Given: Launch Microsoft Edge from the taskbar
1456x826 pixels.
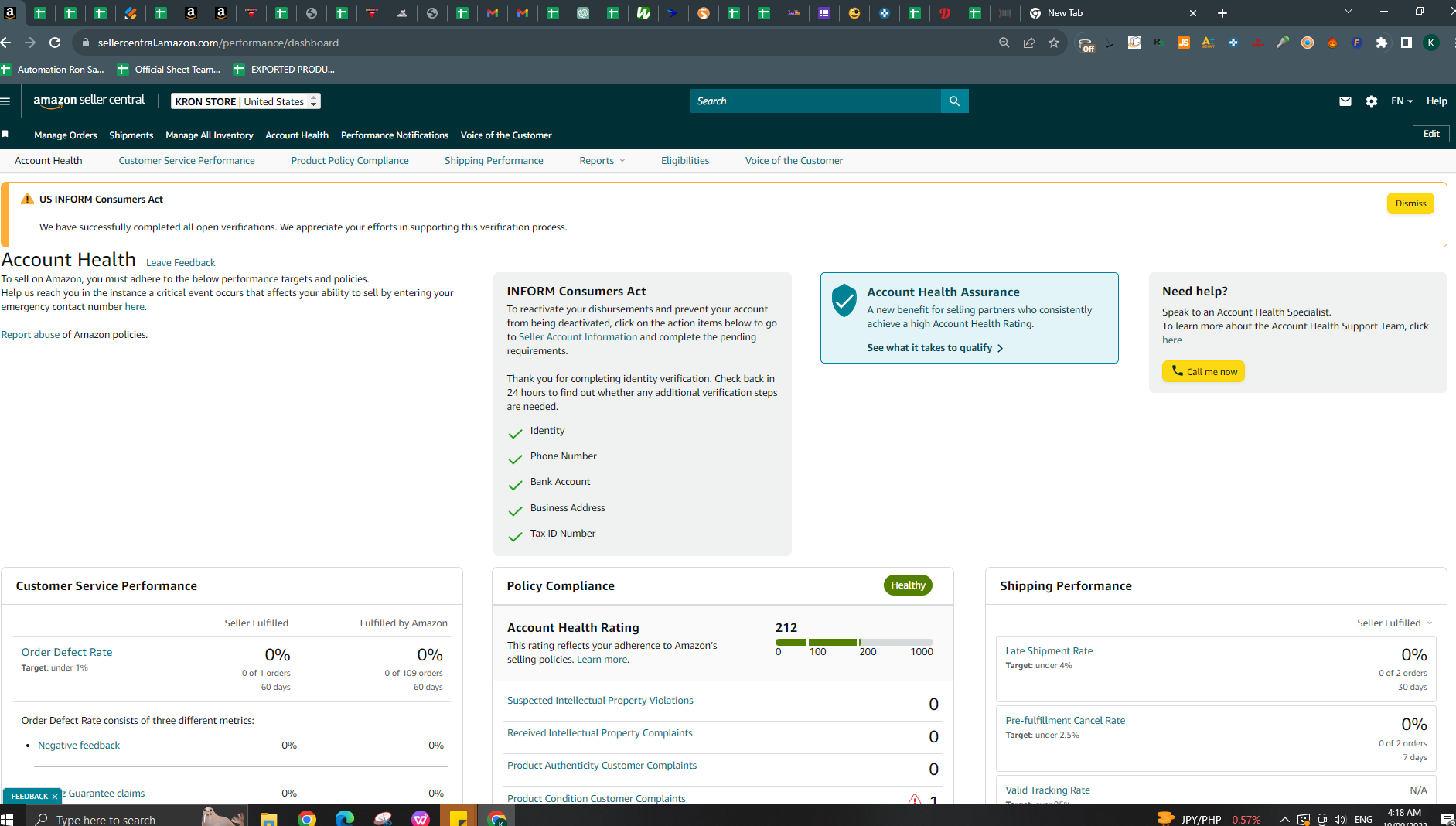Looking at the screenshot, I should 345,819.
